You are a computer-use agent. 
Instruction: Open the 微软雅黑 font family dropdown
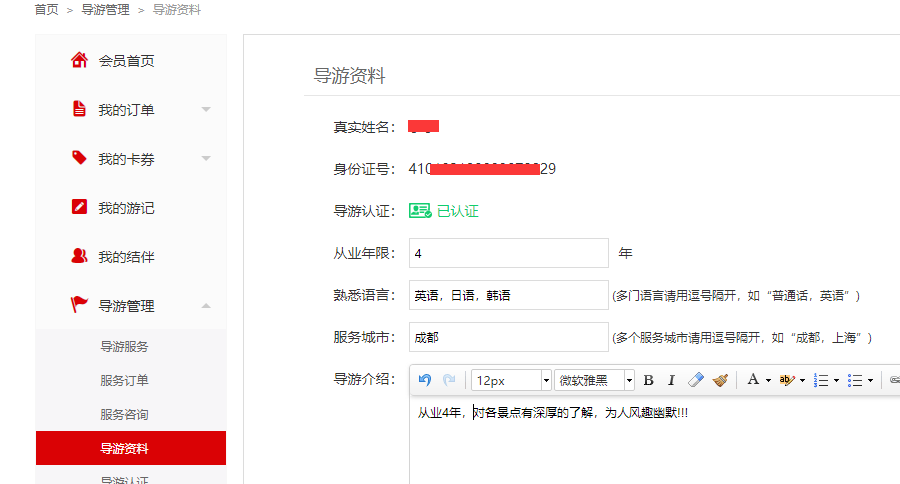(x=595, y=380)
